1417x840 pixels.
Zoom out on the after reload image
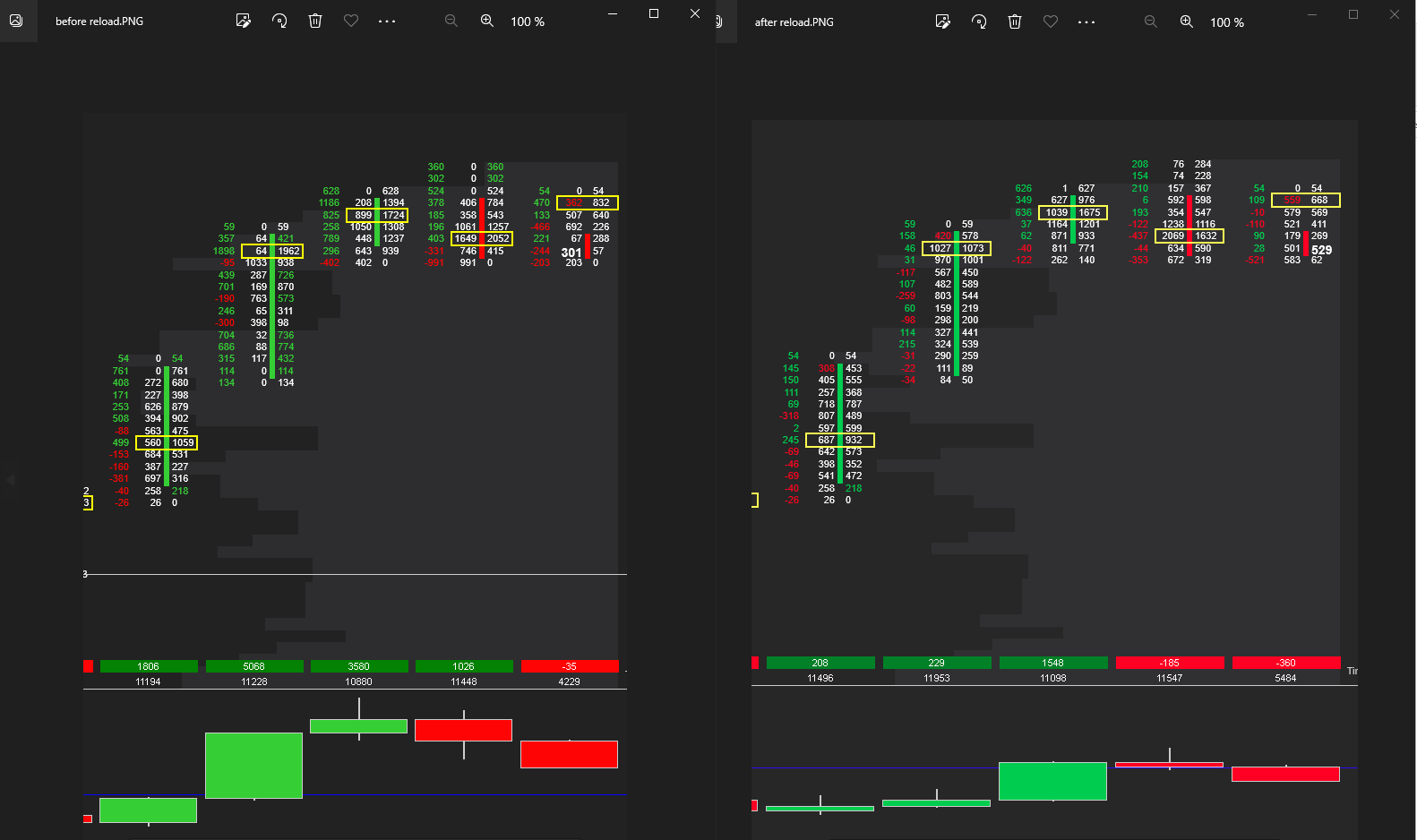1151,21
